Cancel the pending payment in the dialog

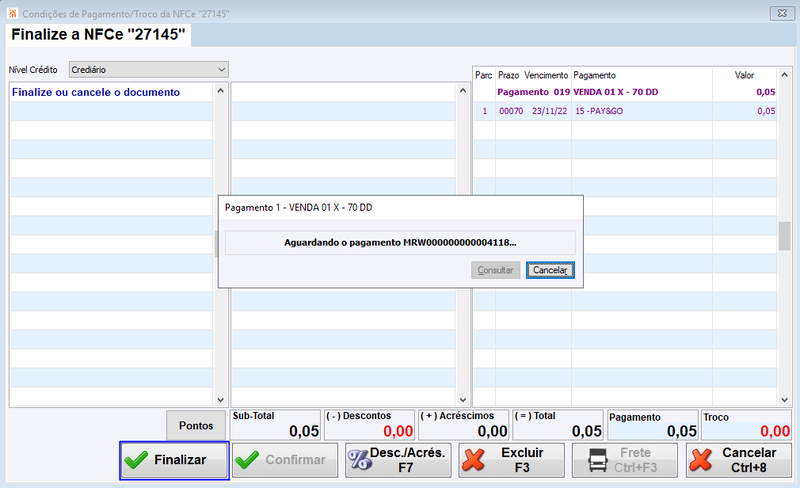point(550,270)
